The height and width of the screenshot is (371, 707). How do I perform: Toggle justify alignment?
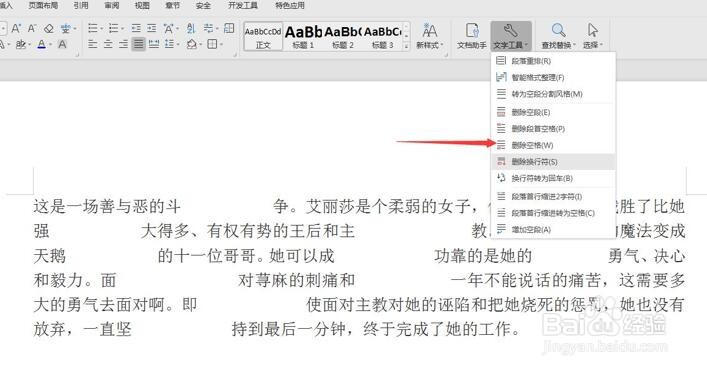(138, 44)
